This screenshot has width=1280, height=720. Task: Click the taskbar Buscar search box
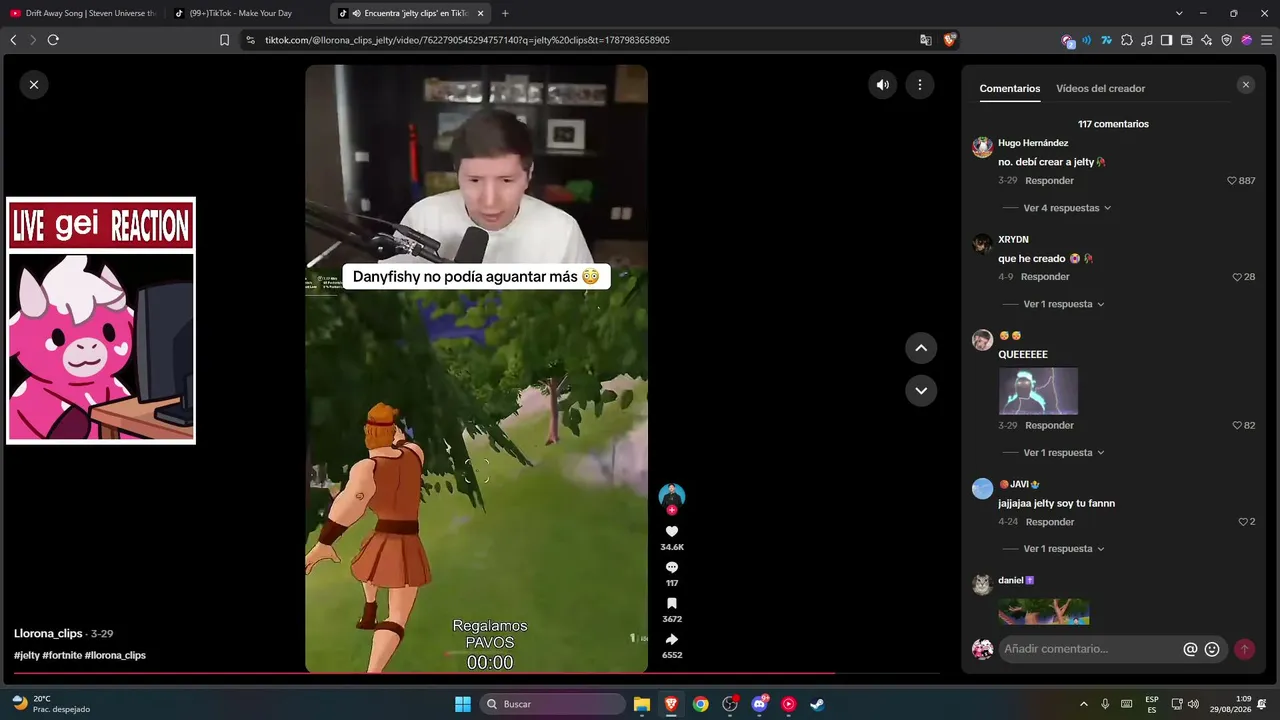pos(552,704)
